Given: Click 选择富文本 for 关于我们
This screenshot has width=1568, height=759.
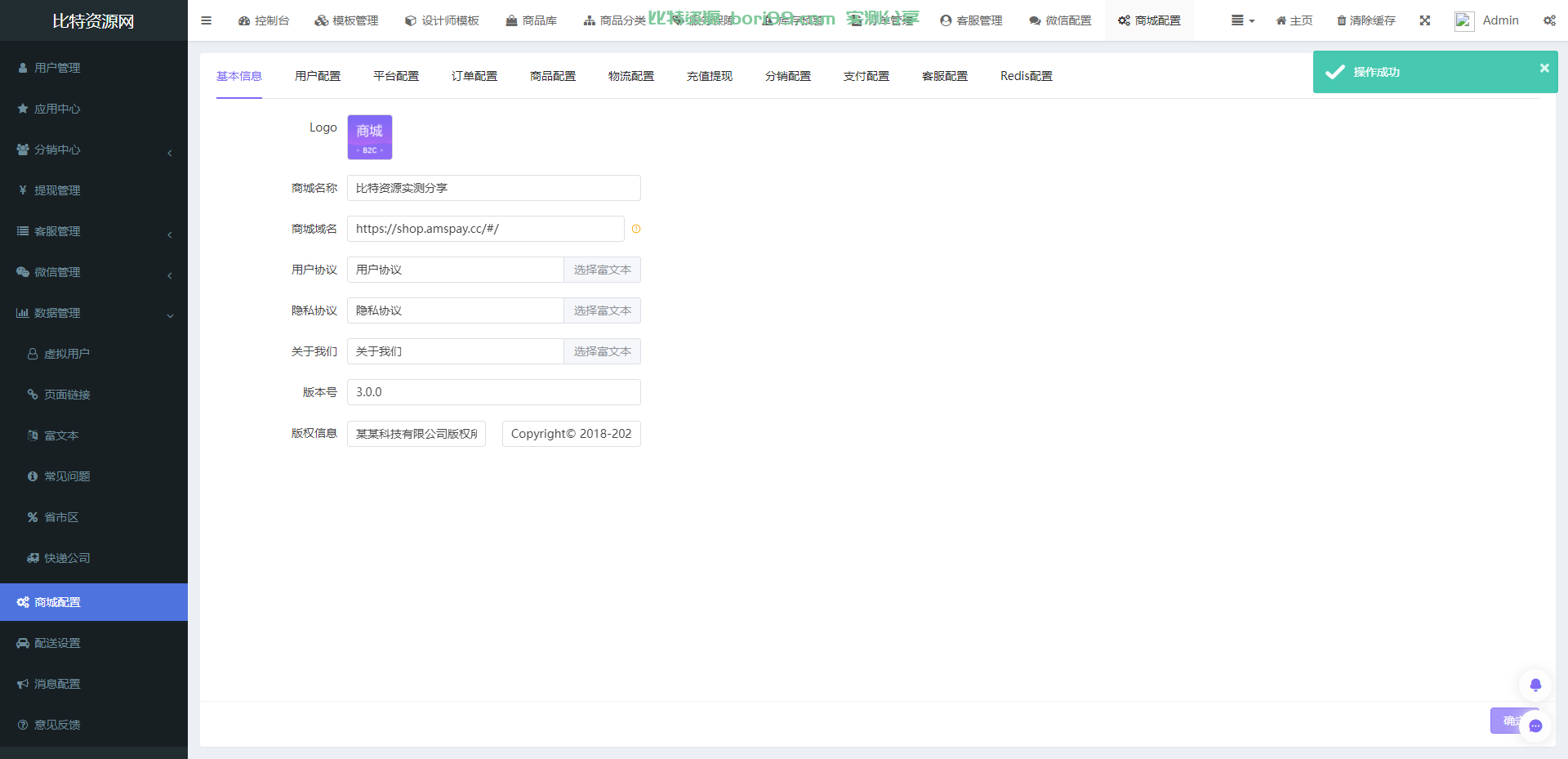Looking at the screenshot, I should coord(603,351).
